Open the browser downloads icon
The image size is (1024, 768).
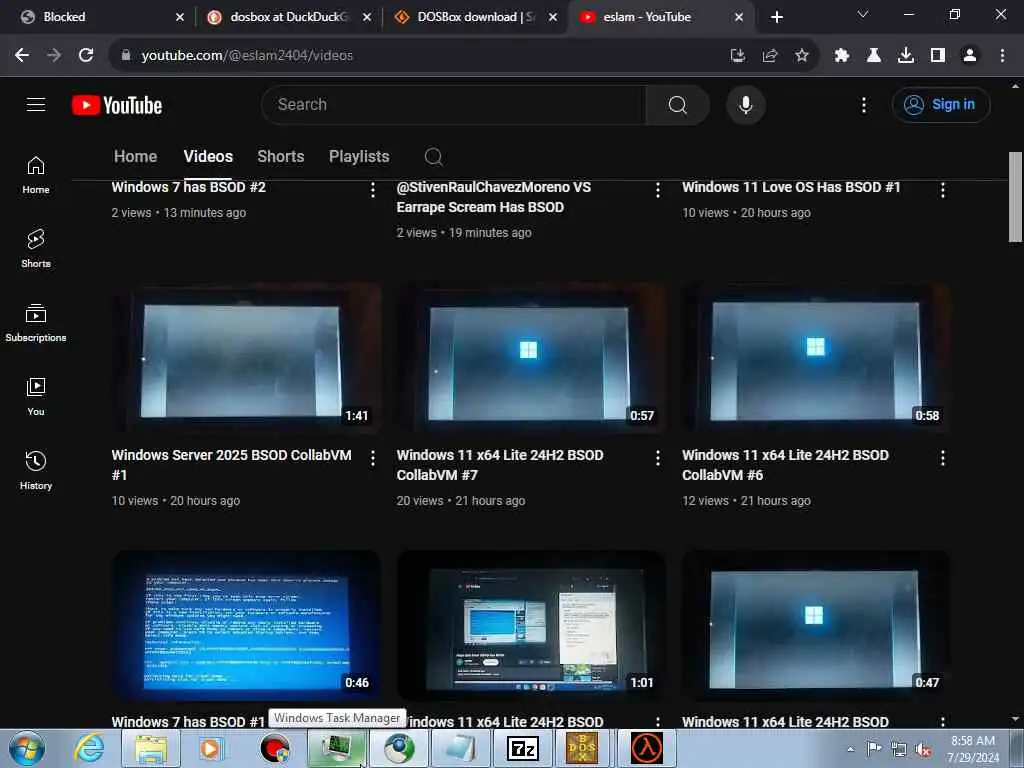click(906, 56)
